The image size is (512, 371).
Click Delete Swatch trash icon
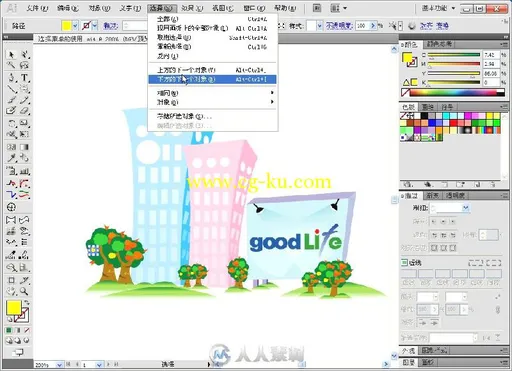pos(493,184)
